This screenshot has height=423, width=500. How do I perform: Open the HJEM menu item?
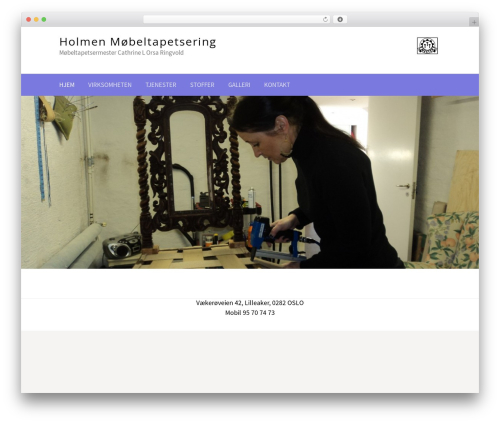(67, 85)
